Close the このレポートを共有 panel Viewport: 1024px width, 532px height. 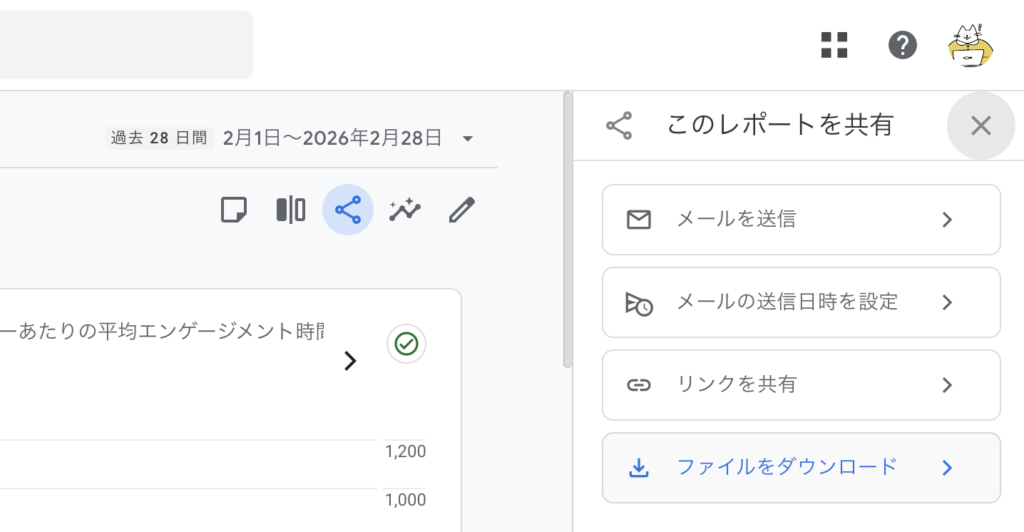[x=980, y=125]
